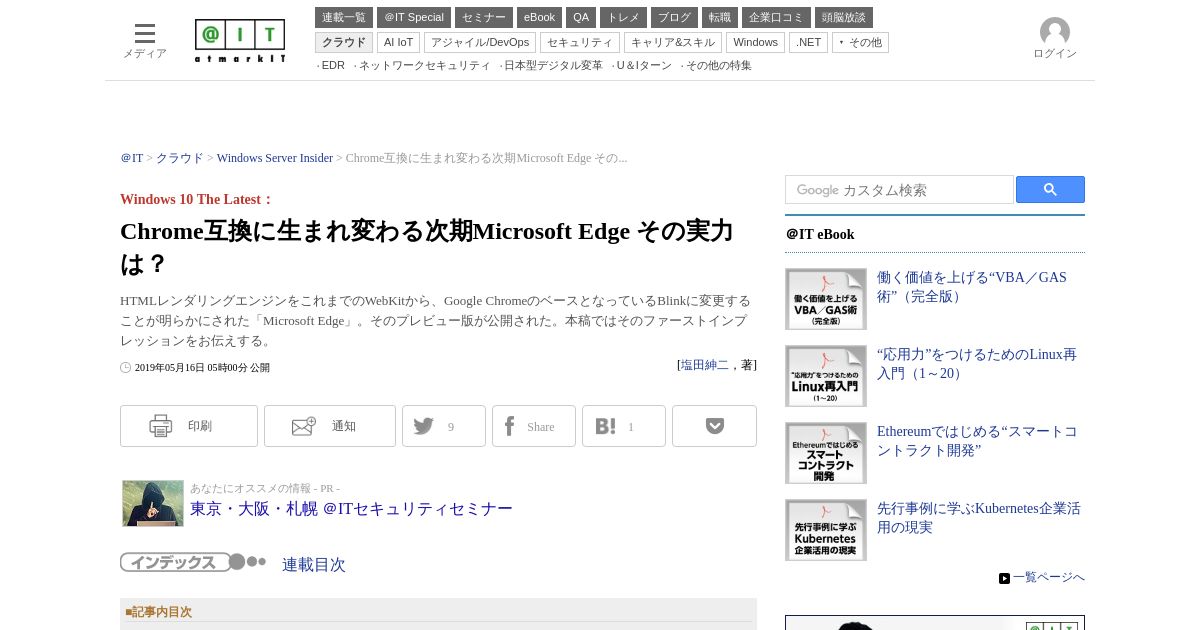Select the セキュリティ category
The image size is (1200, 630).
580,42
